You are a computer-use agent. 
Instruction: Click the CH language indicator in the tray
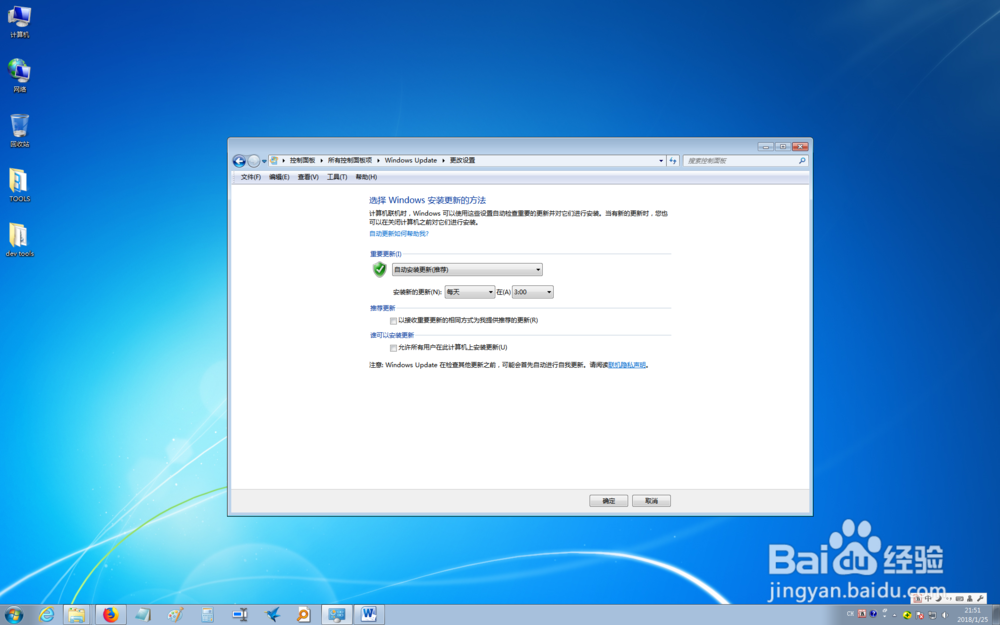click(850, 614)
